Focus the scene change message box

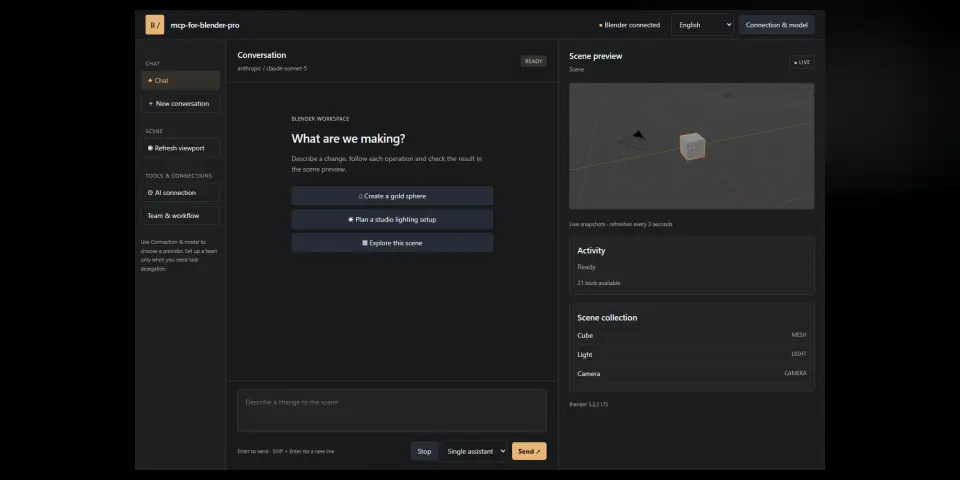pos(392,411)
